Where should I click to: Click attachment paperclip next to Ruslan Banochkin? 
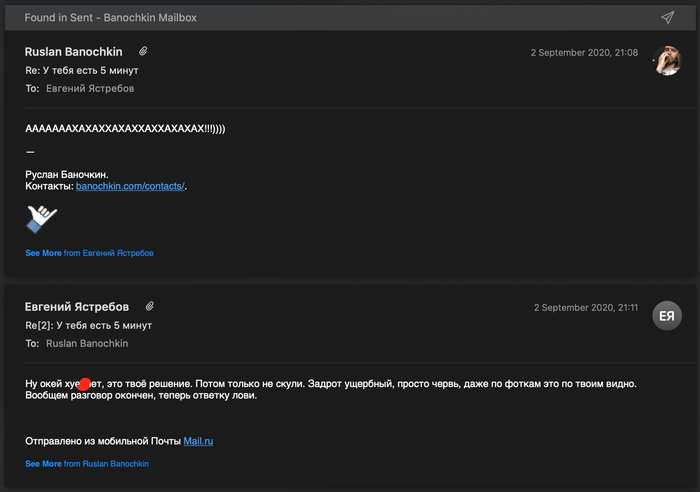(144, 51)
